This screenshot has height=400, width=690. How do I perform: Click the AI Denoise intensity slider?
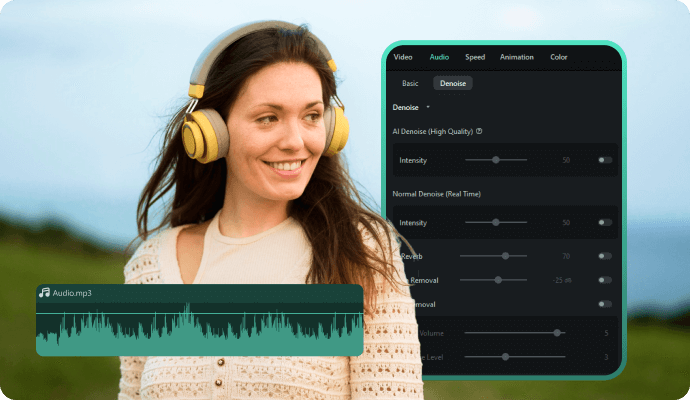coord(496,160)
